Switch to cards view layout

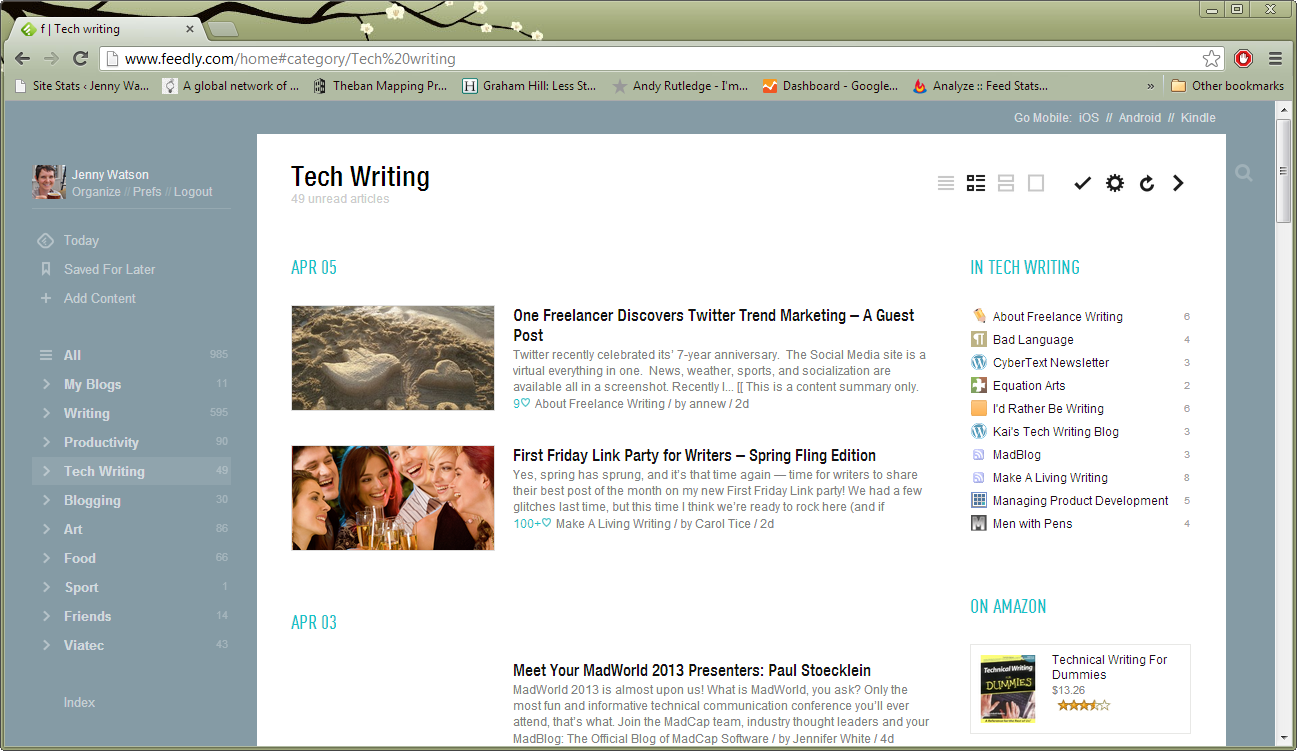point(1006,183)
